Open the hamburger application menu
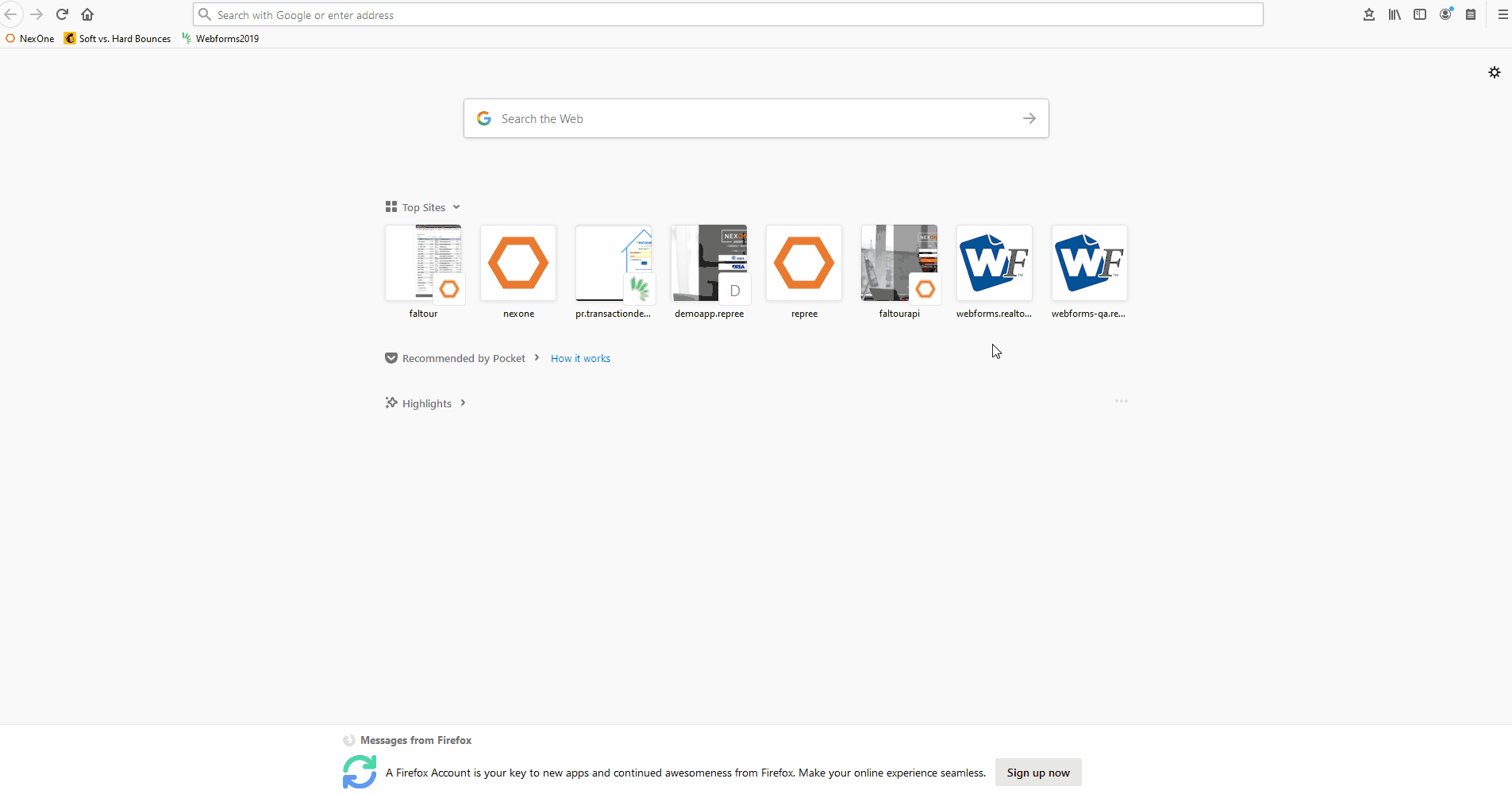 1502,14
